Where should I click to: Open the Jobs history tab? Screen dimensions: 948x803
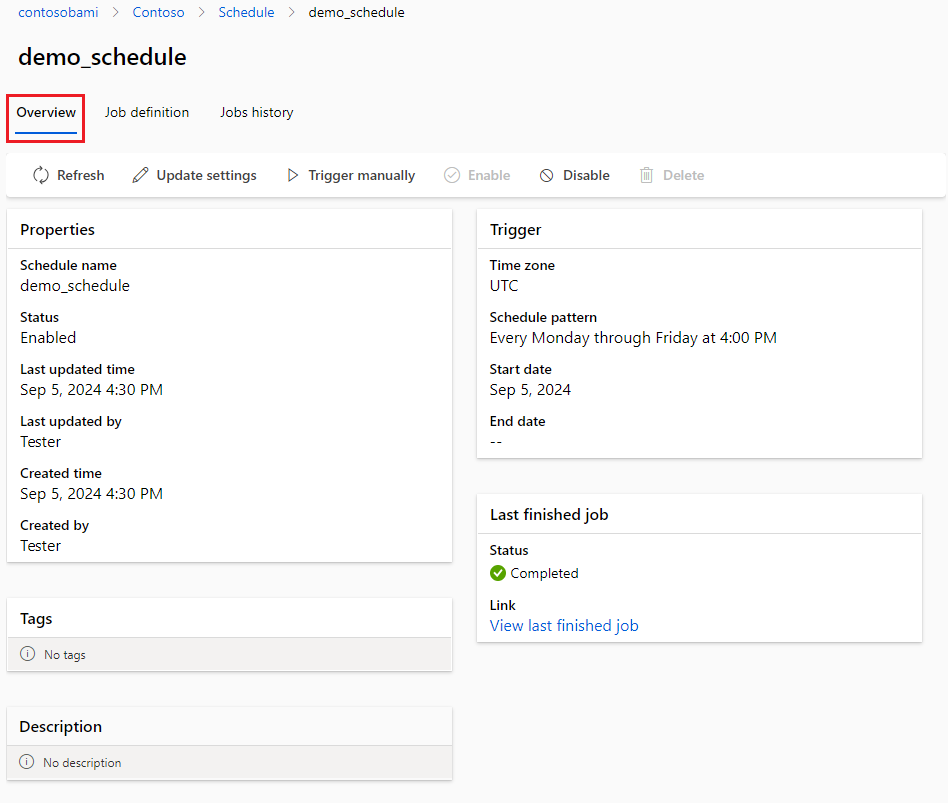coord(257,113)
